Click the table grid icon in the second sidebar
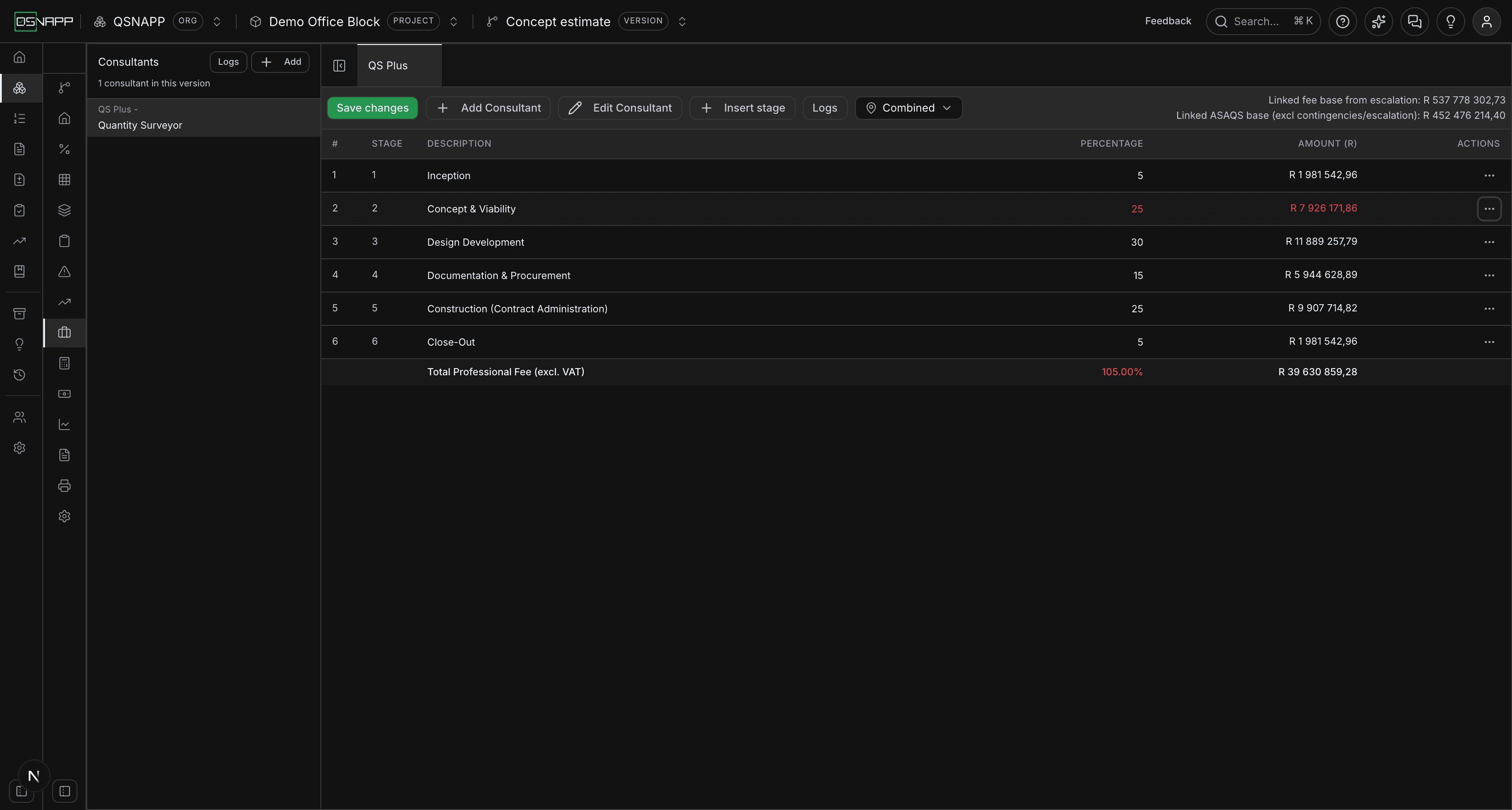This screenshot has width=1512, height=810. 64,180
